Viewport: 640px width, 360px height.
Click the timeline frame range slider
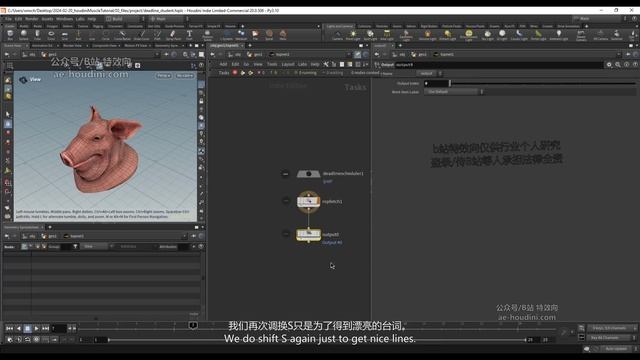point(317,340)
